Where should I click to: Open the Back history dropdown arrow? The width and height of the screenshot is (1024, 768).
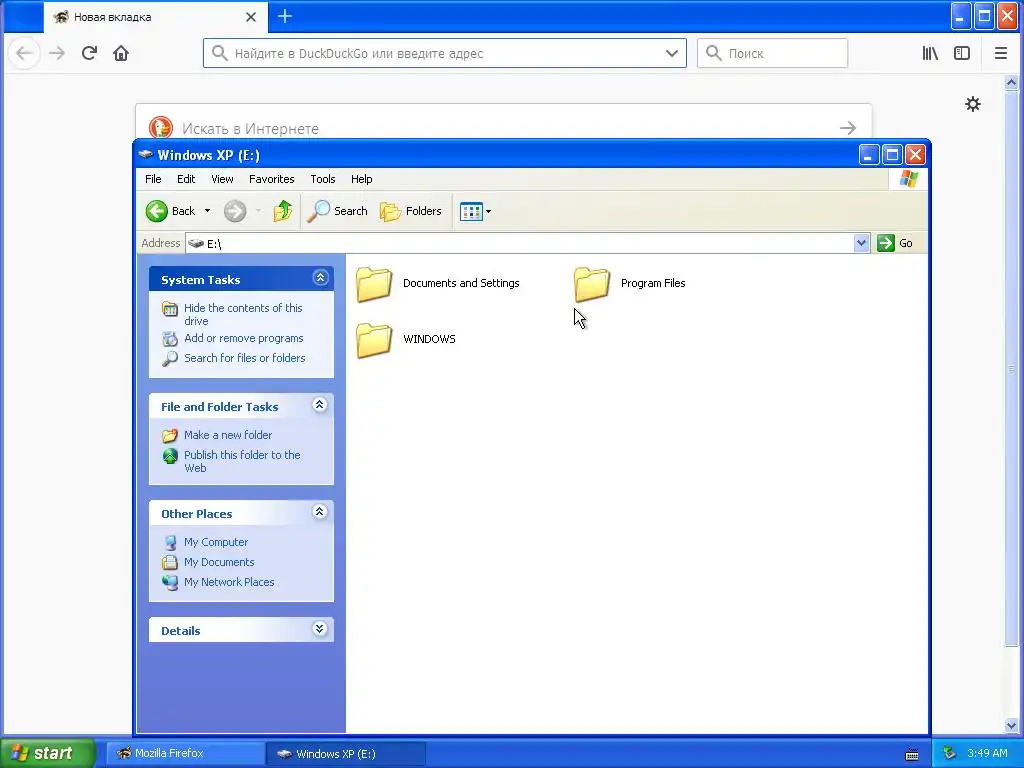(x=208, y=211)
